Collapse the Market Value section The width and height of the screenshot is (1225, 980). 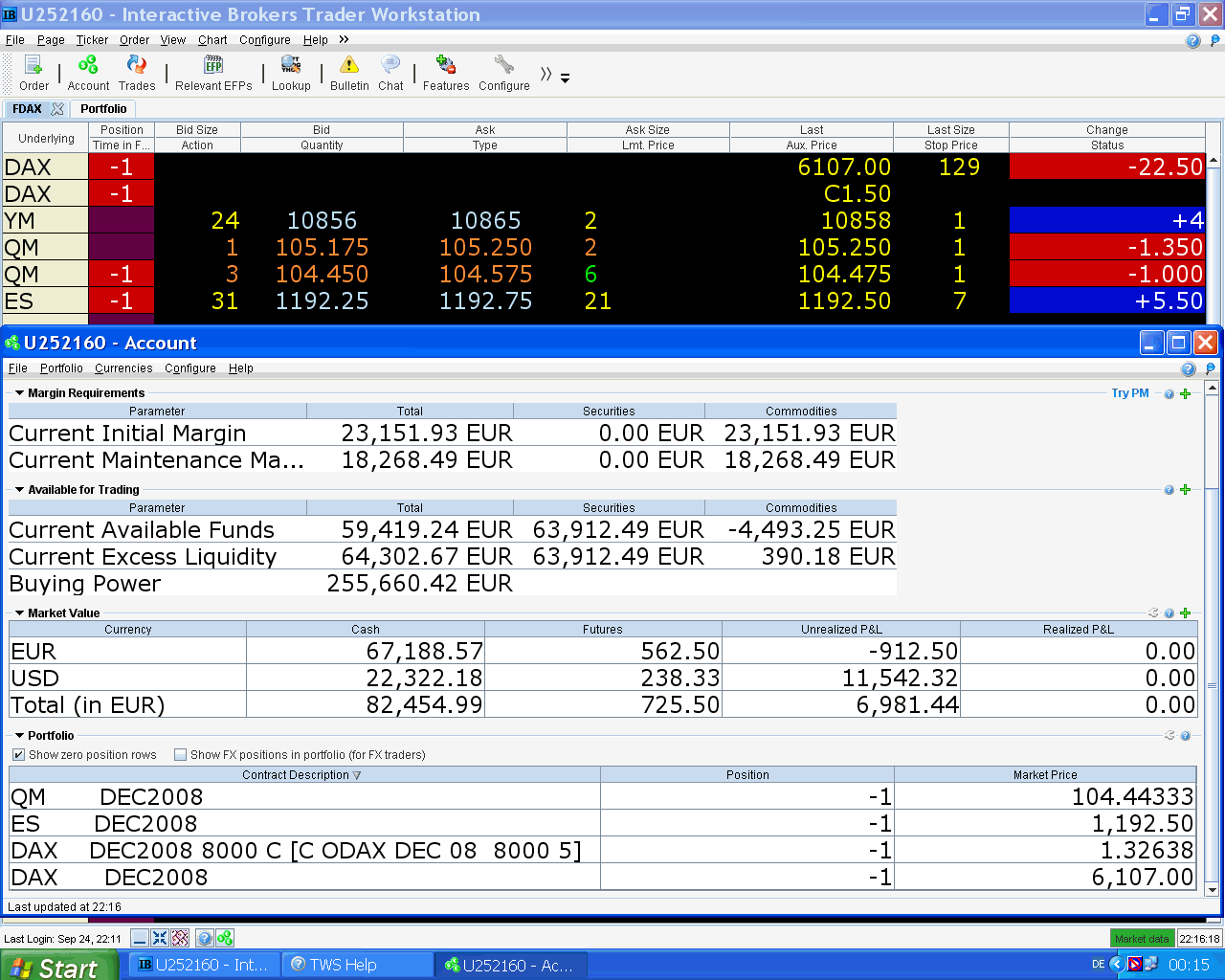click(19, 613)
